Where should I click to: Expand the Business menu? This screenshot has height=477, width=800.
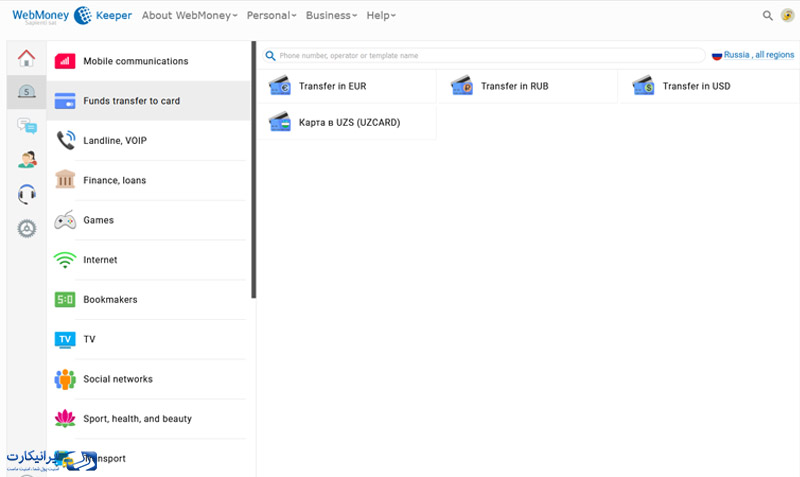coord(332,15)
